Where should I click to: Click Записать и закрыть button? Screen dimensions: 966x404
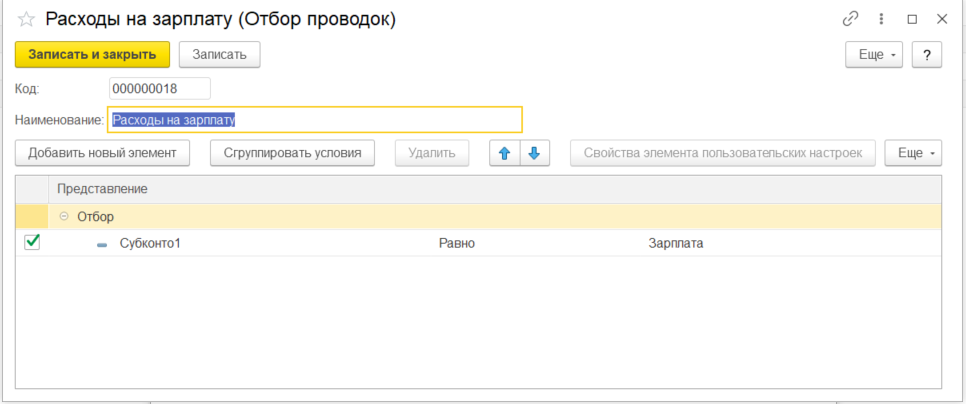[x=92, y=55]
